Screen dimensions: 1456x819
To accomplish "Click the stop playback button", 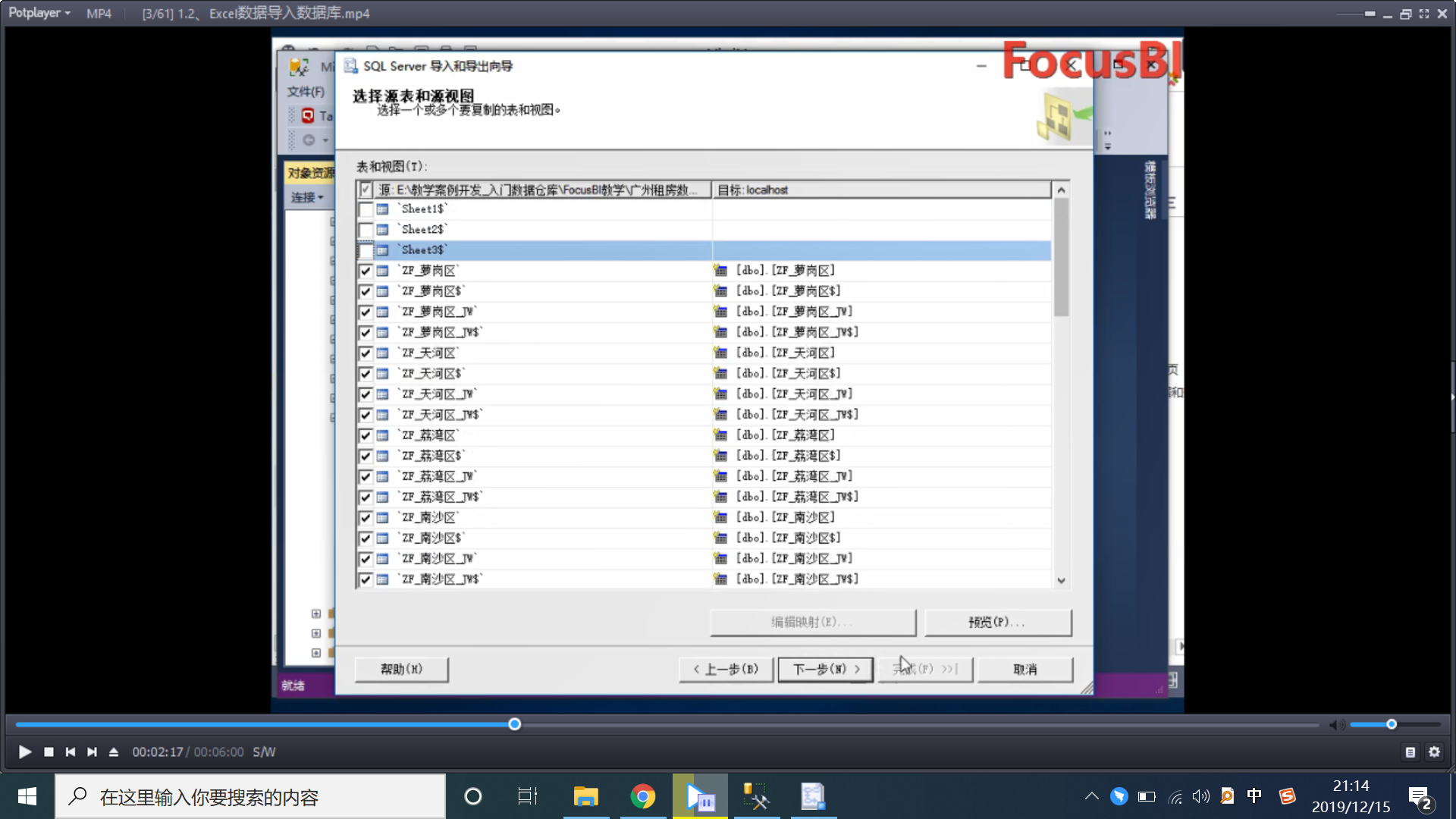I will [x=49, y=752].
